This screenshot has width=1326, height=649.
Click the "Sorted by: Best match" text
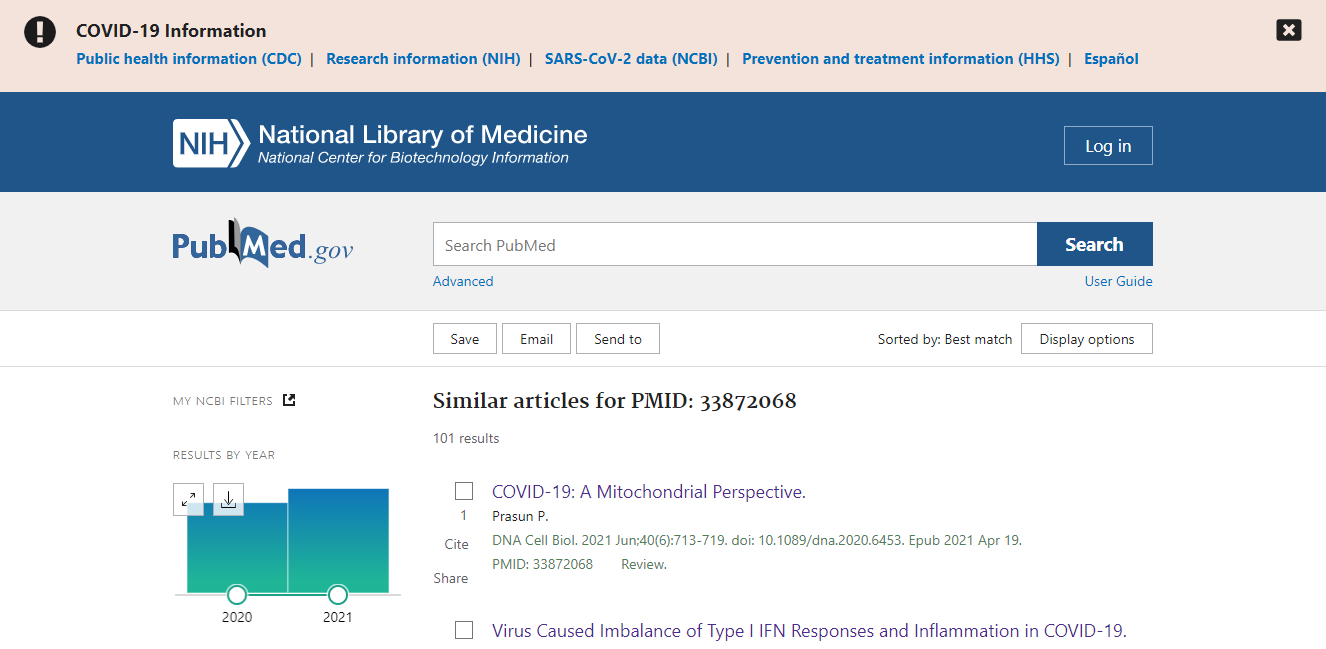click(x=945, y=339)
